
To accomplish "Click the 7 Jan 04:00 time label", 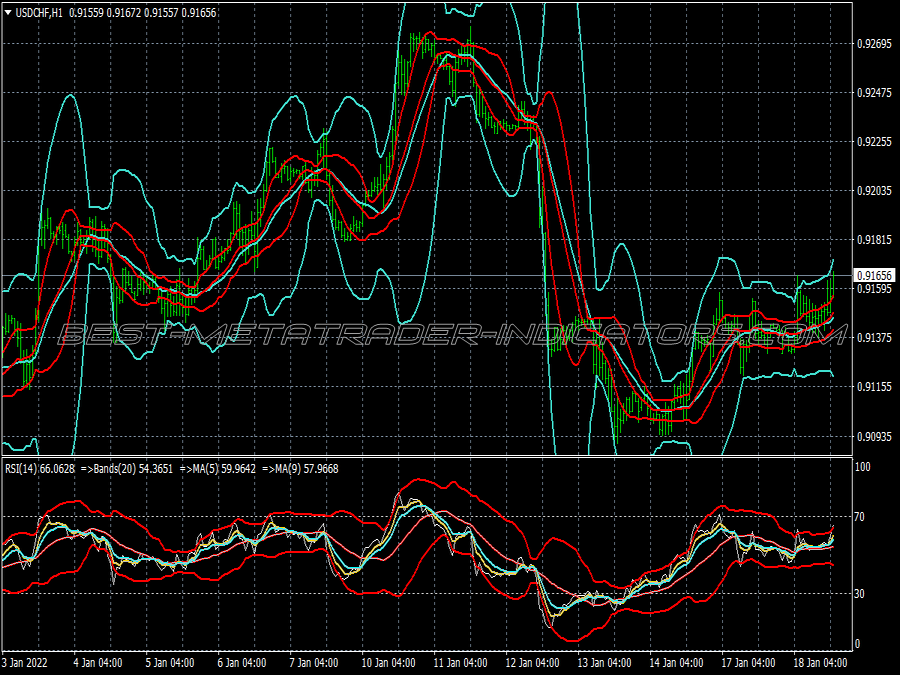I will click(x=313, y=662).
